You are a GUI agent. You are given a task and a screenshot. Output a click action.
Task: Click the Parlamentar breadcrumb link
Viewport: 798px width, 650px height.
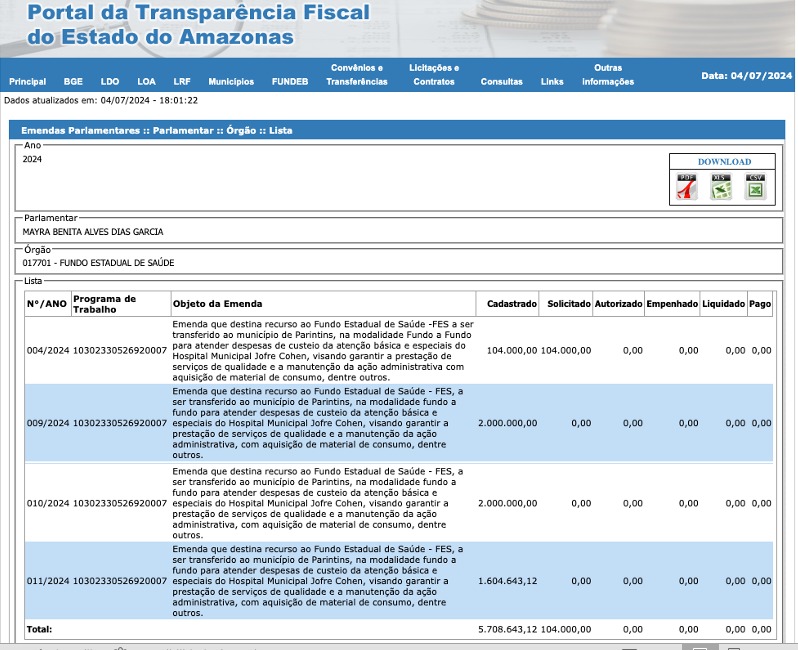(x=182, y=130)
